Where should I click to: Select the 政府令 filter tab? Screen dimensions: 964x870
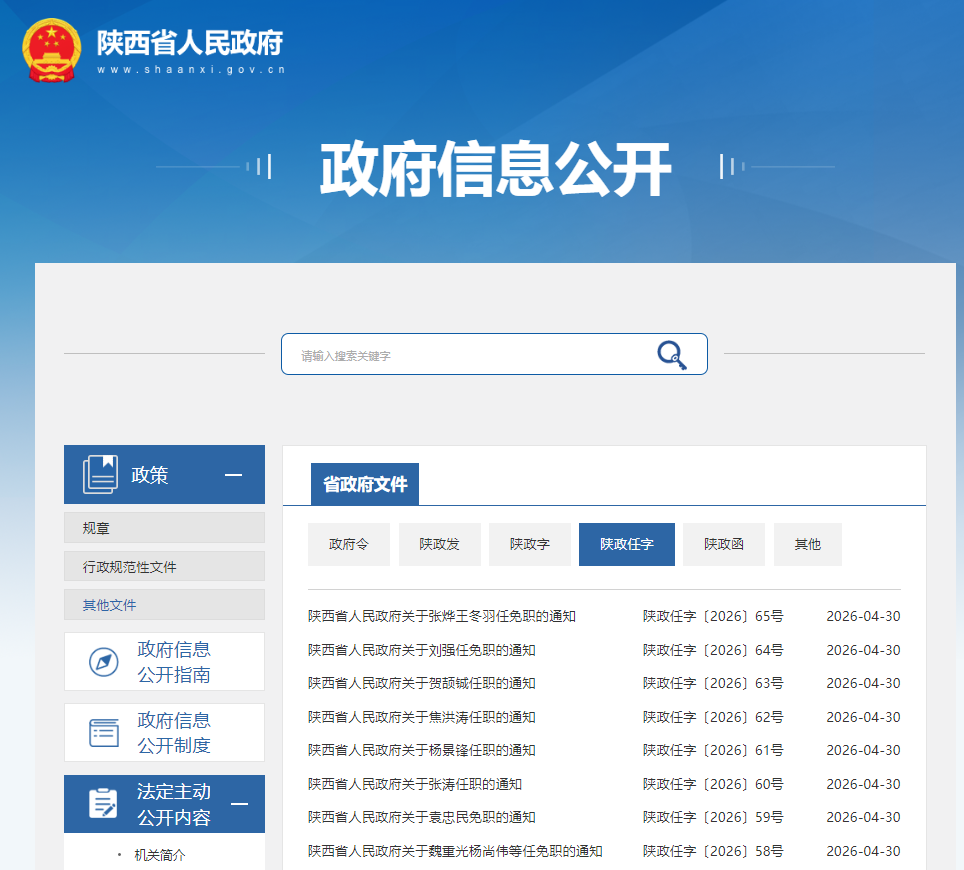[x=348, y=544]
